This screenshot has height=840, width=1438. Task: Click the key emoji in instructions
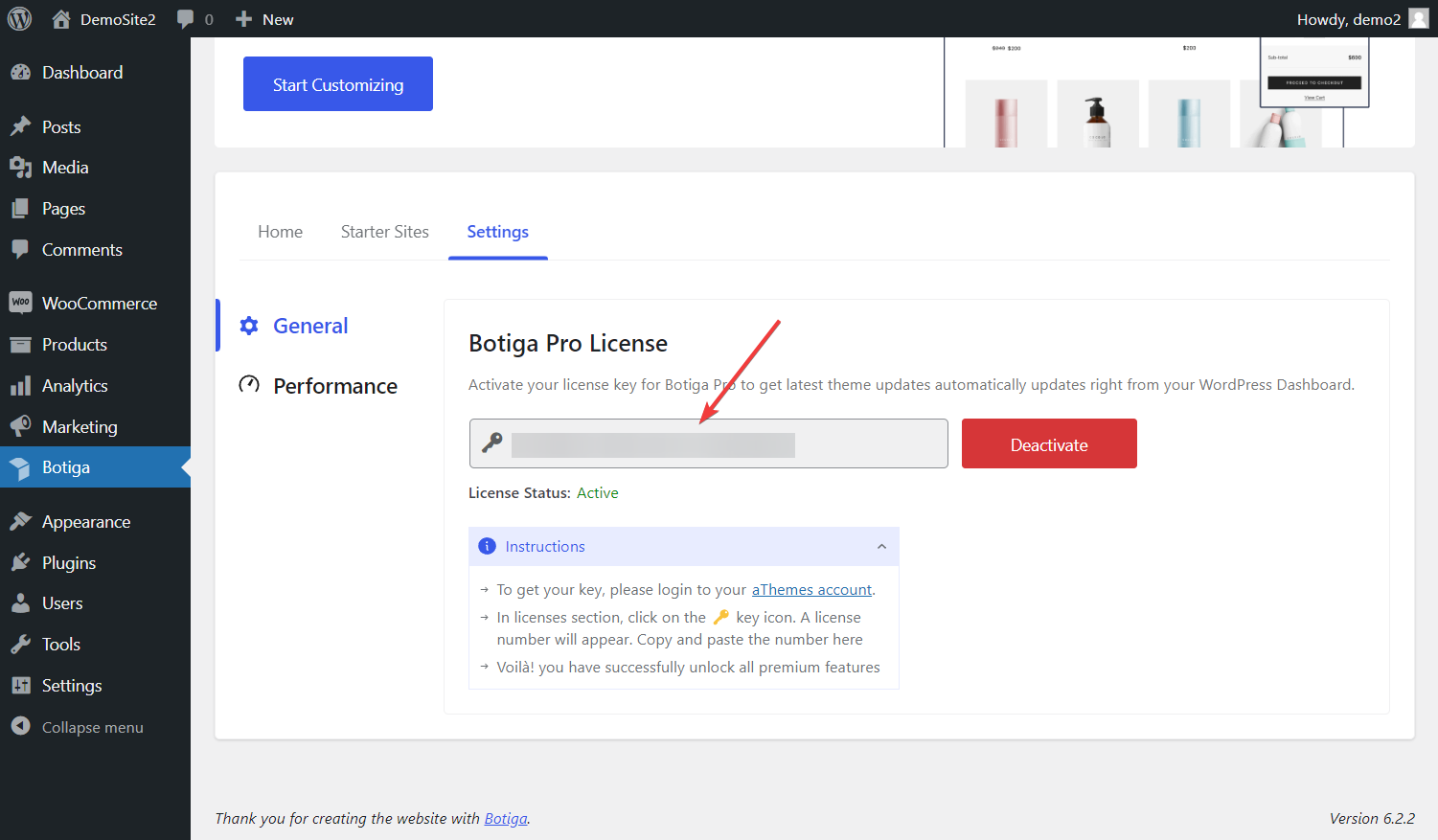(x=721, y=618)
